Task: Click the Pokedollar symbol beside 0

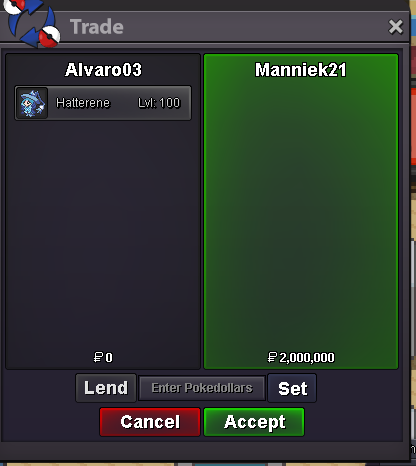Action: [98, 357]
